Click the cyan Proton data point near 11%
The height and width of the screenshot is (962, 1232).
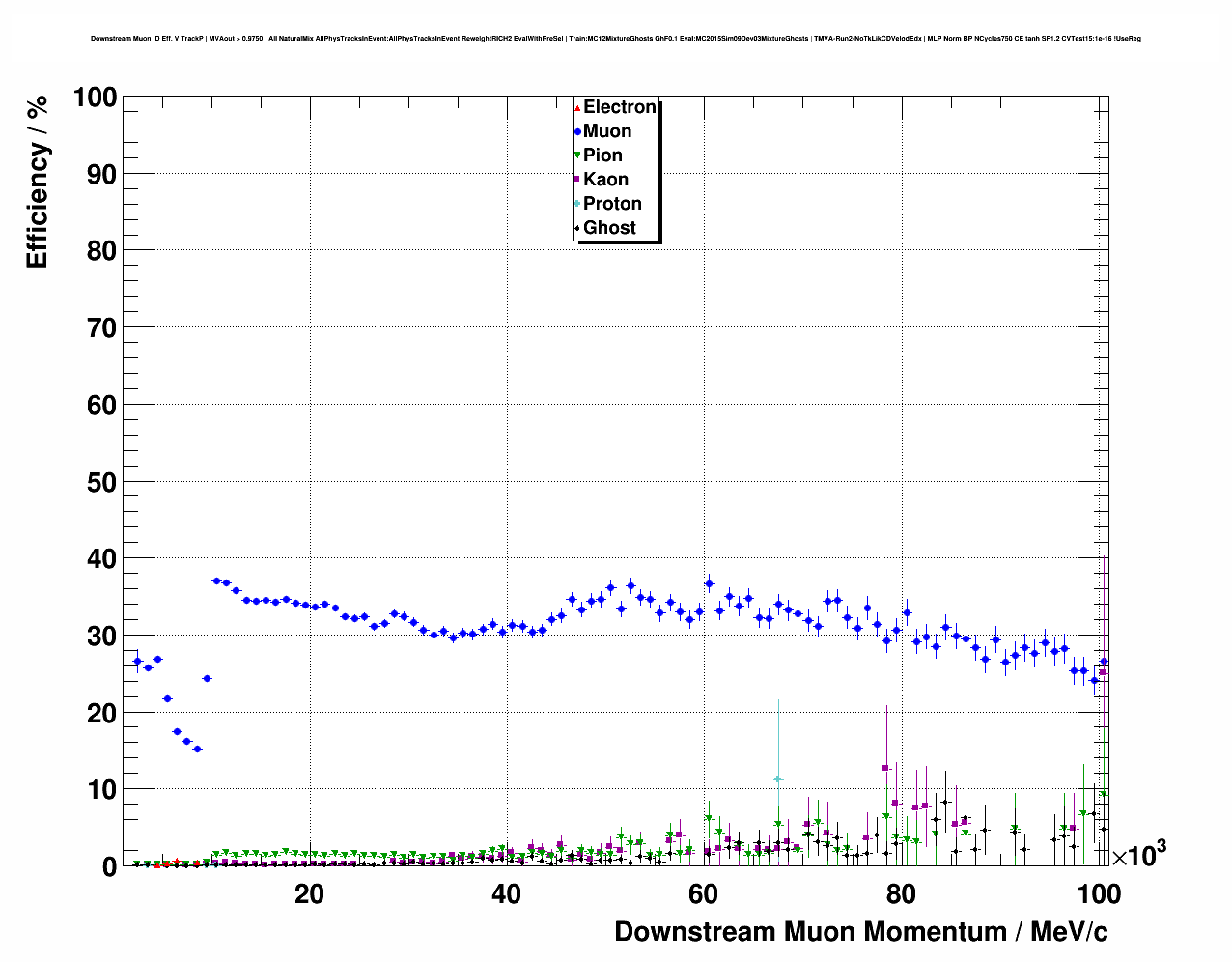(777, 778)
